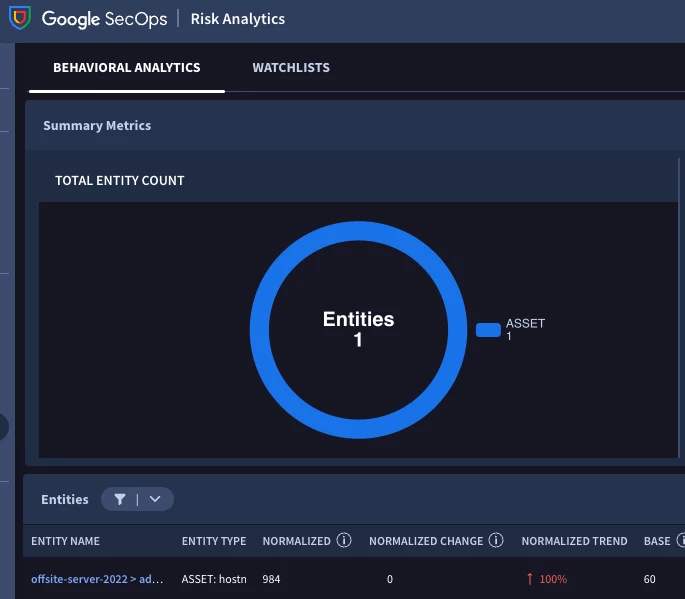Select the 'ASSET: hostn' entity type cell
685x599 pixels.
pos(214,579)
